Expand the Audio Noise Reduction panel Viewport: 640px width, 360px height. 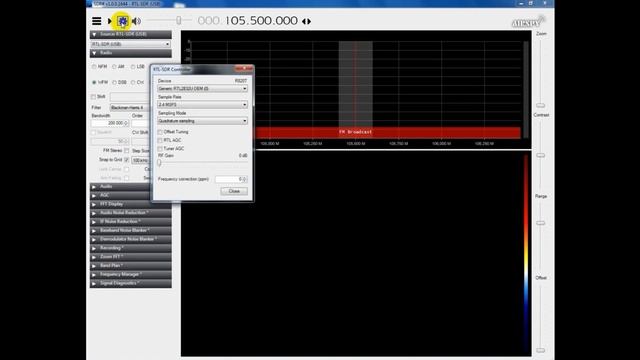pos(131,213)
